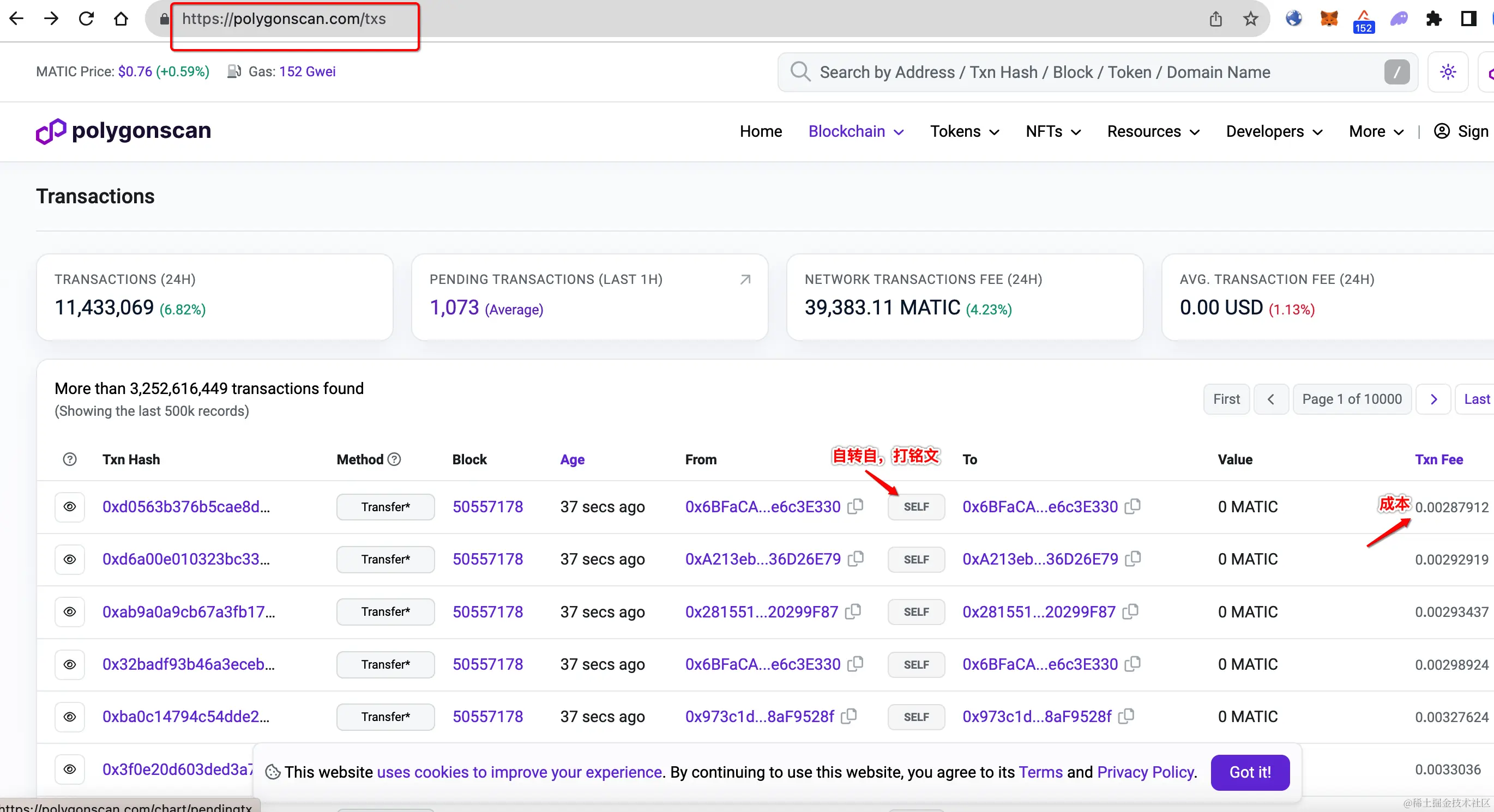Screen dimensions: 1494x812
Task: Expand the Blockchain menu dropdown
Action: pyautogui.click(x=856, y=131)
